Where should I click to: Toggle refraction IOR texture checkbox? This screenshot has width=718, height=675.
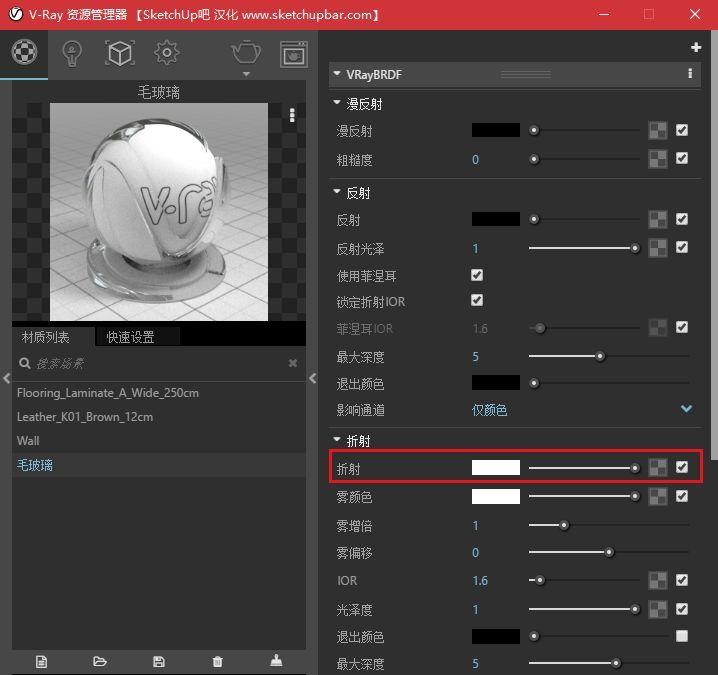pos(682,580)
